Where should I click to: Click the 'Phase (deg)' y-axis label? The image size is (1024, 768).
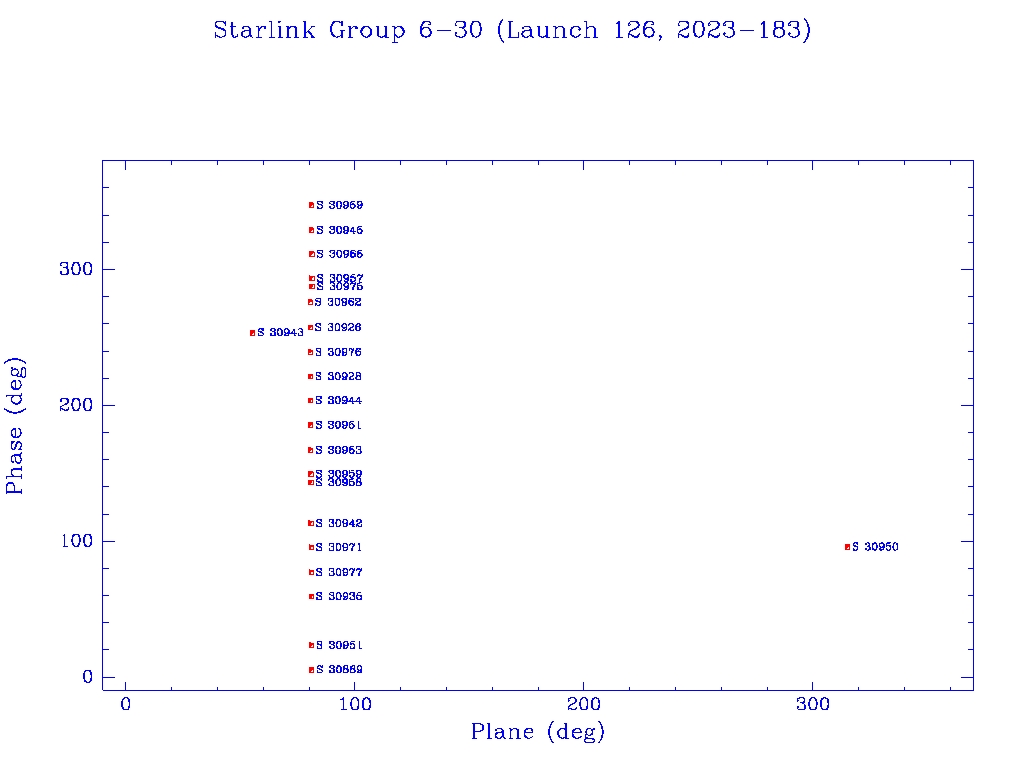15,426
